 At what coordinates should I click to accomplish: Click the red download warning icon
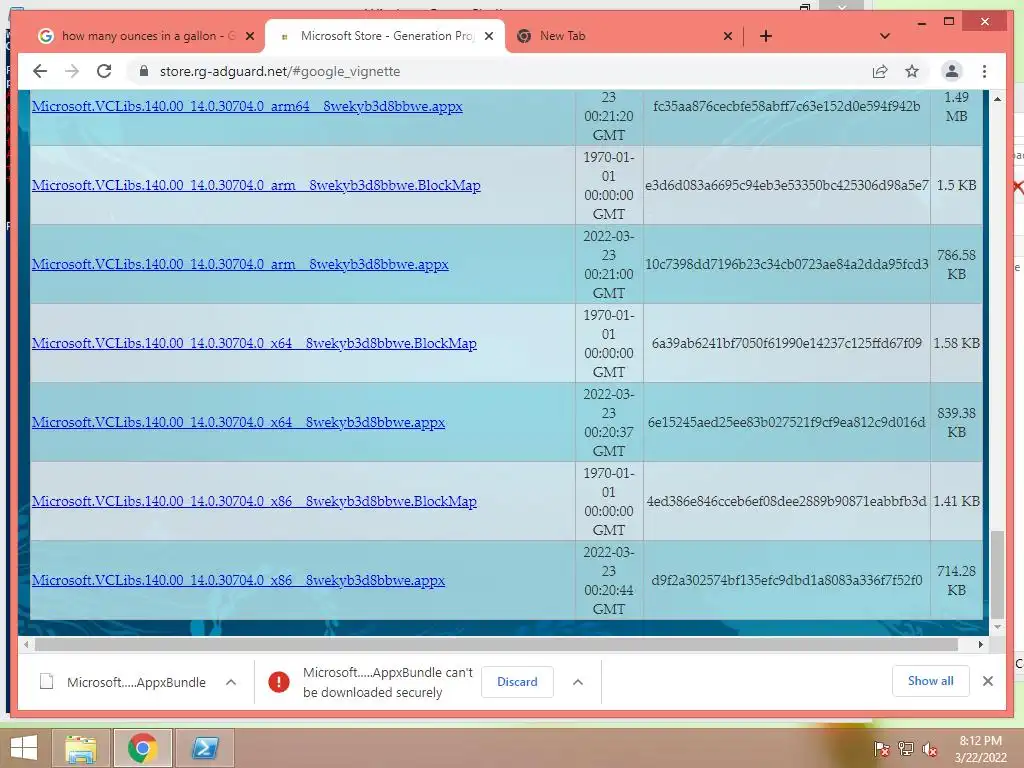[x=279, y=682]
